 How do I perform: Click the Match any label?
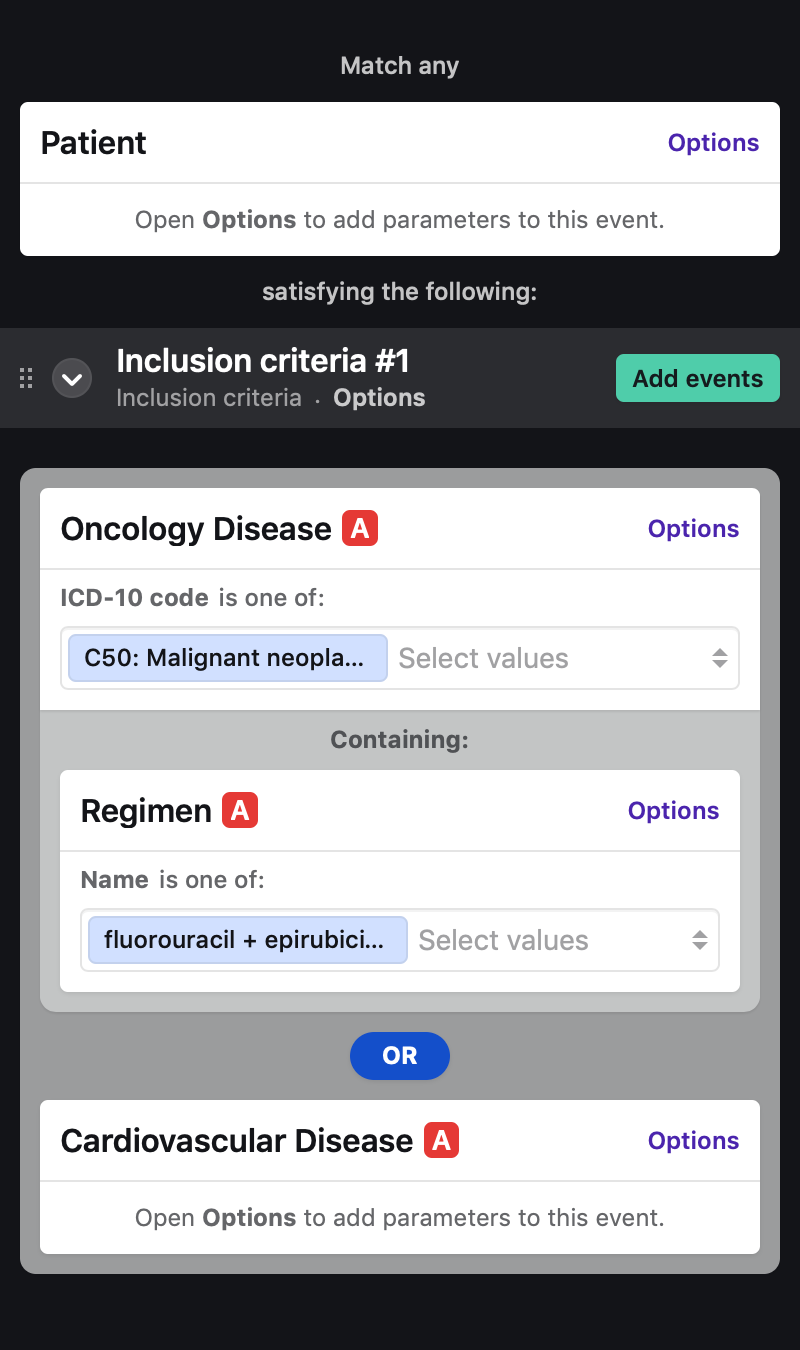[x=400, y=66]
